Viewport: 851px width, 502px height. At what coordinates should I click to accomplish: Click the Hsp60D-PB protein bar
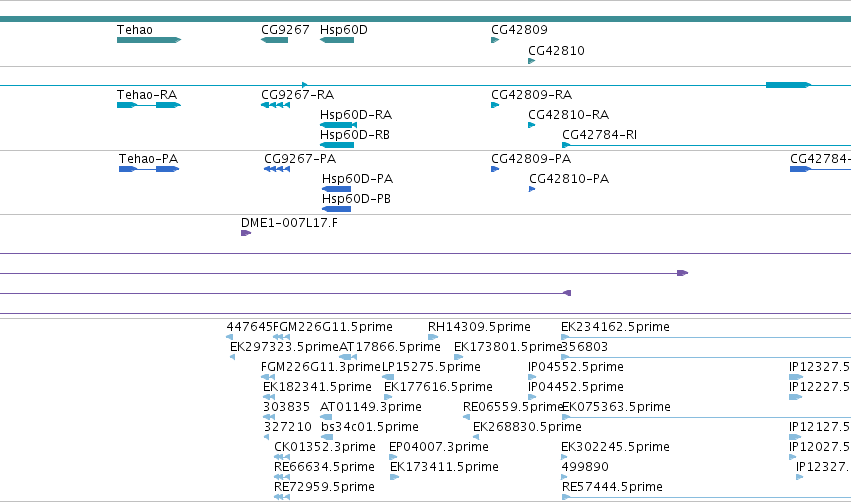(x=336, y=209)
